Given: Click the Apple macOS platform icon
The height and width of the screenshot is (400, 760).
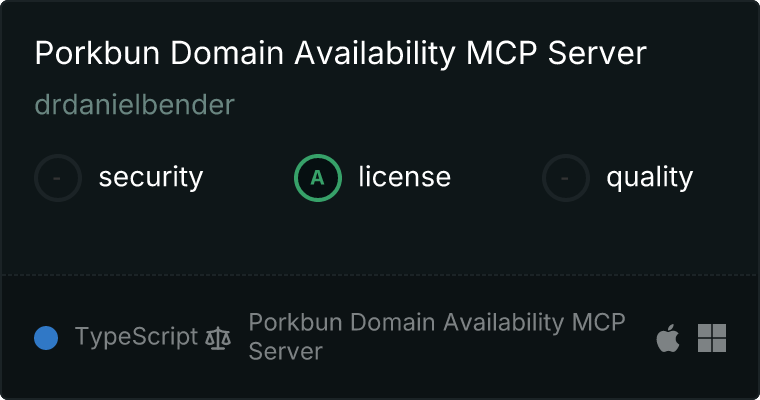Looking at the screenshot, I should pos(668,338).
